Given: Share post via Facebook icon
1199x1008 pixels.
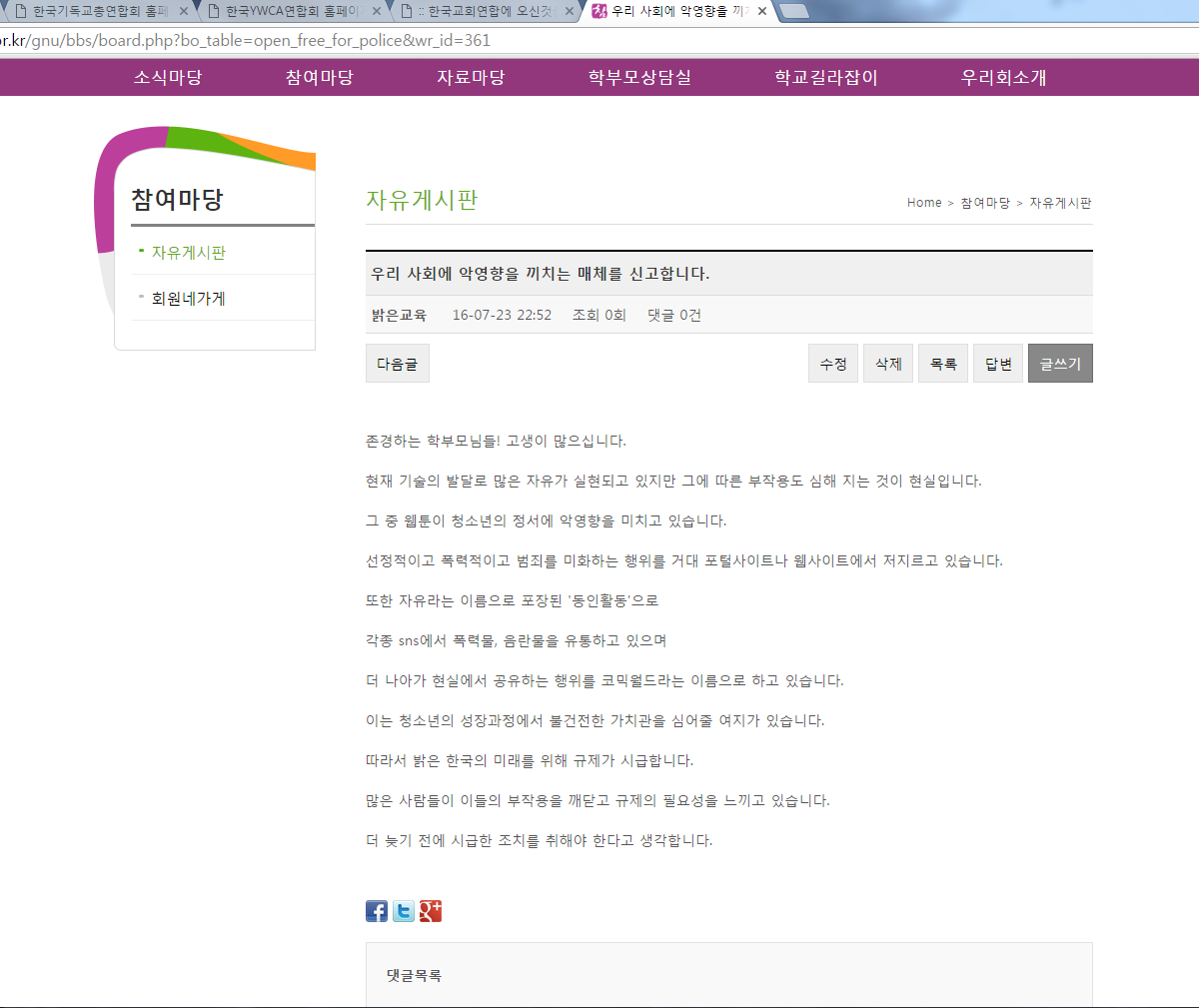Looking at the screenshot, I should (377, 911).
